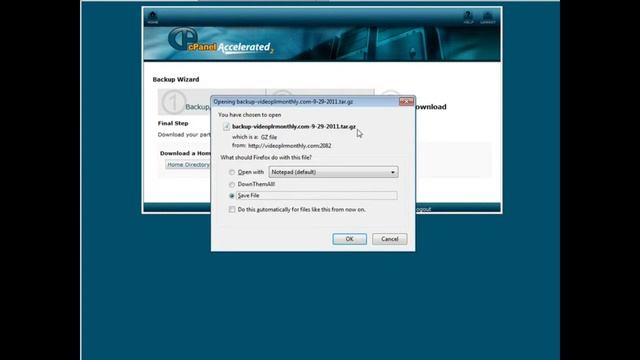Click the Home Directory backup link
The width and height of the screenshot is (640, 360).
188,164
